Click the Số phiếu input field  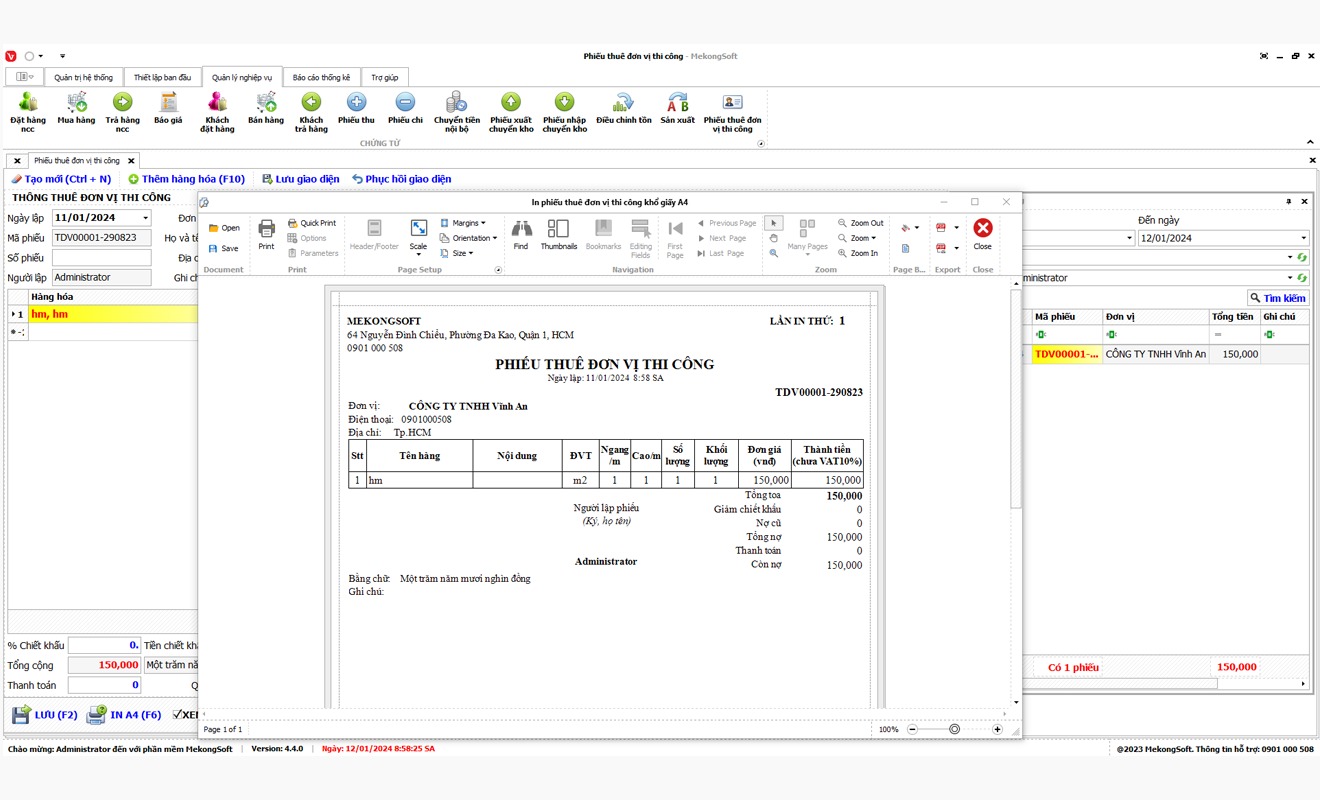click(101, 258)
